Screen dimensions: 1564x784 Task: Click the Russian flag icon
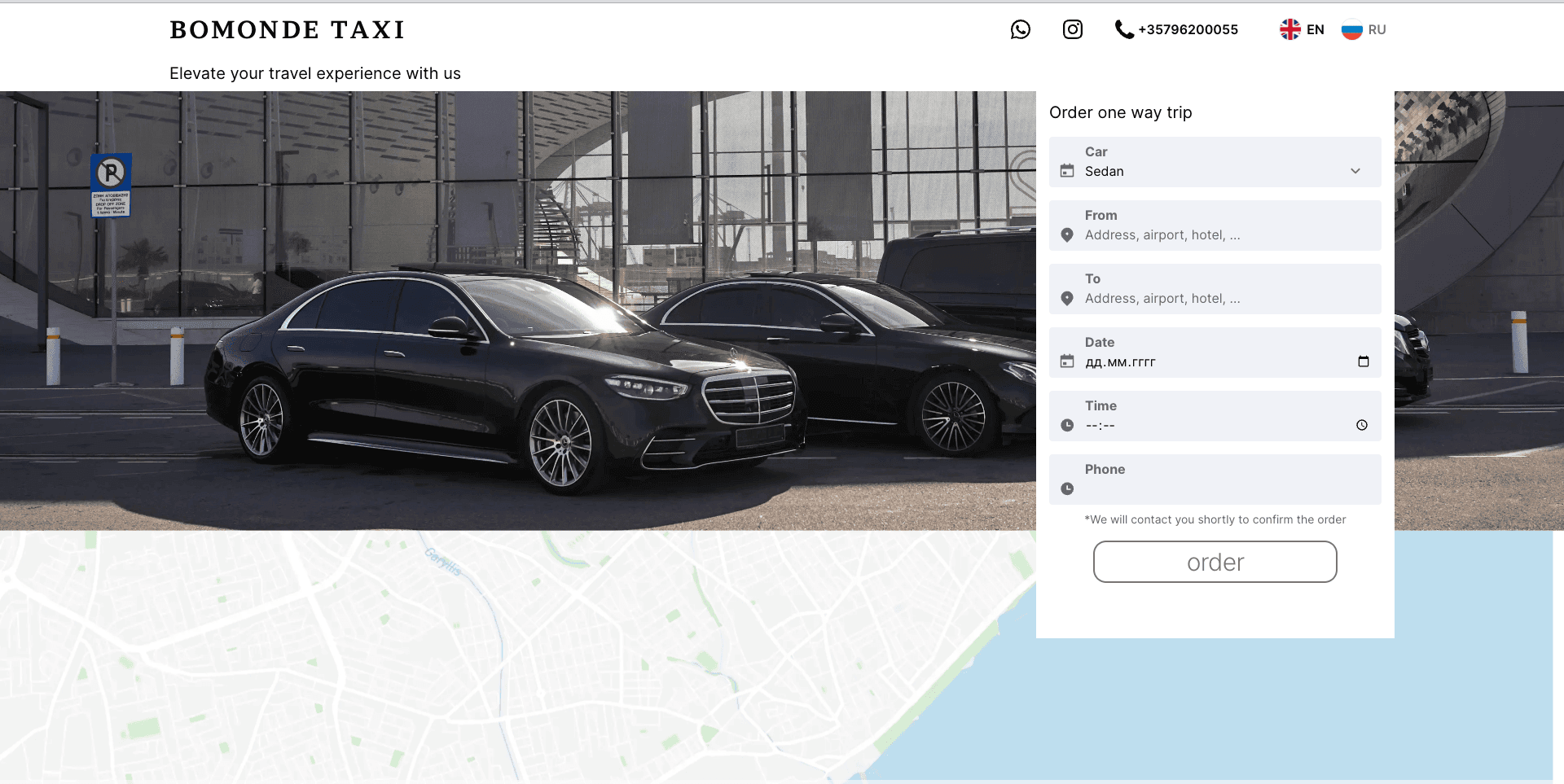(x=1351, y=30)
